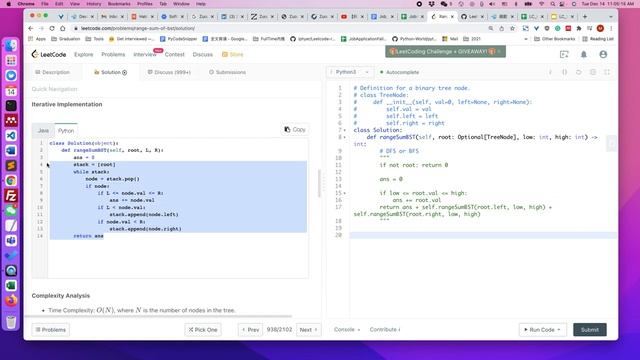Open Calendar from the dock

11,91
